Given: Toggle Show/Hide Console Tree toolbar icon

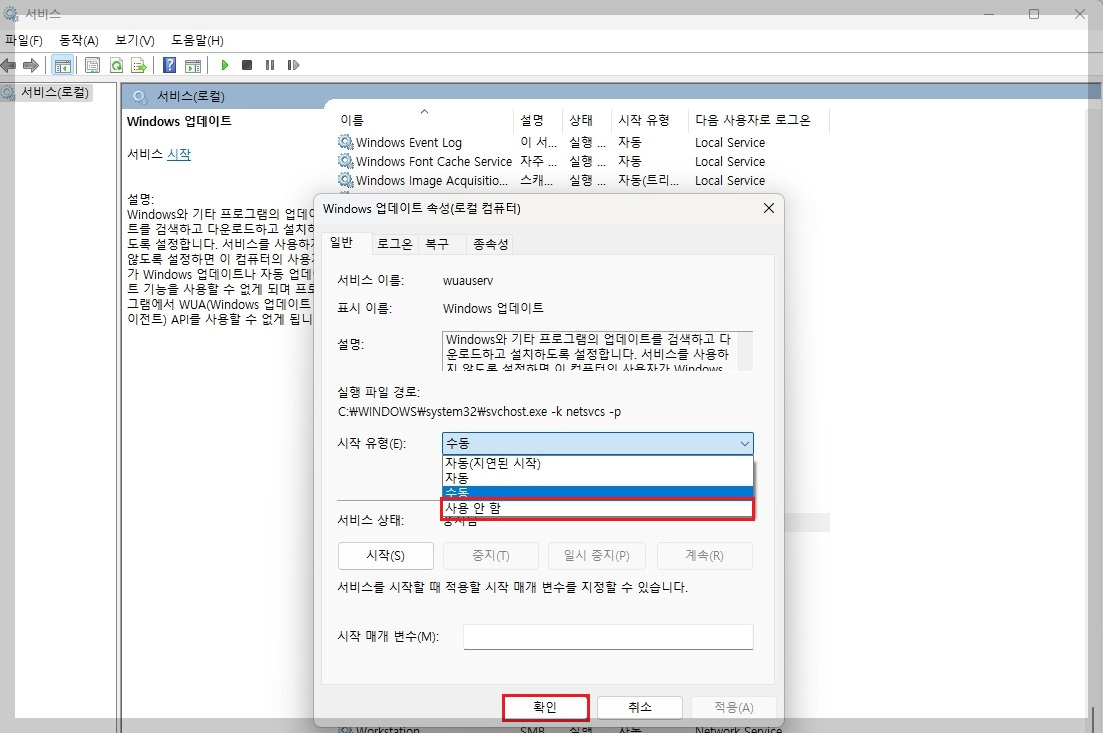Looking at the screenshot, I should (63, 65).
